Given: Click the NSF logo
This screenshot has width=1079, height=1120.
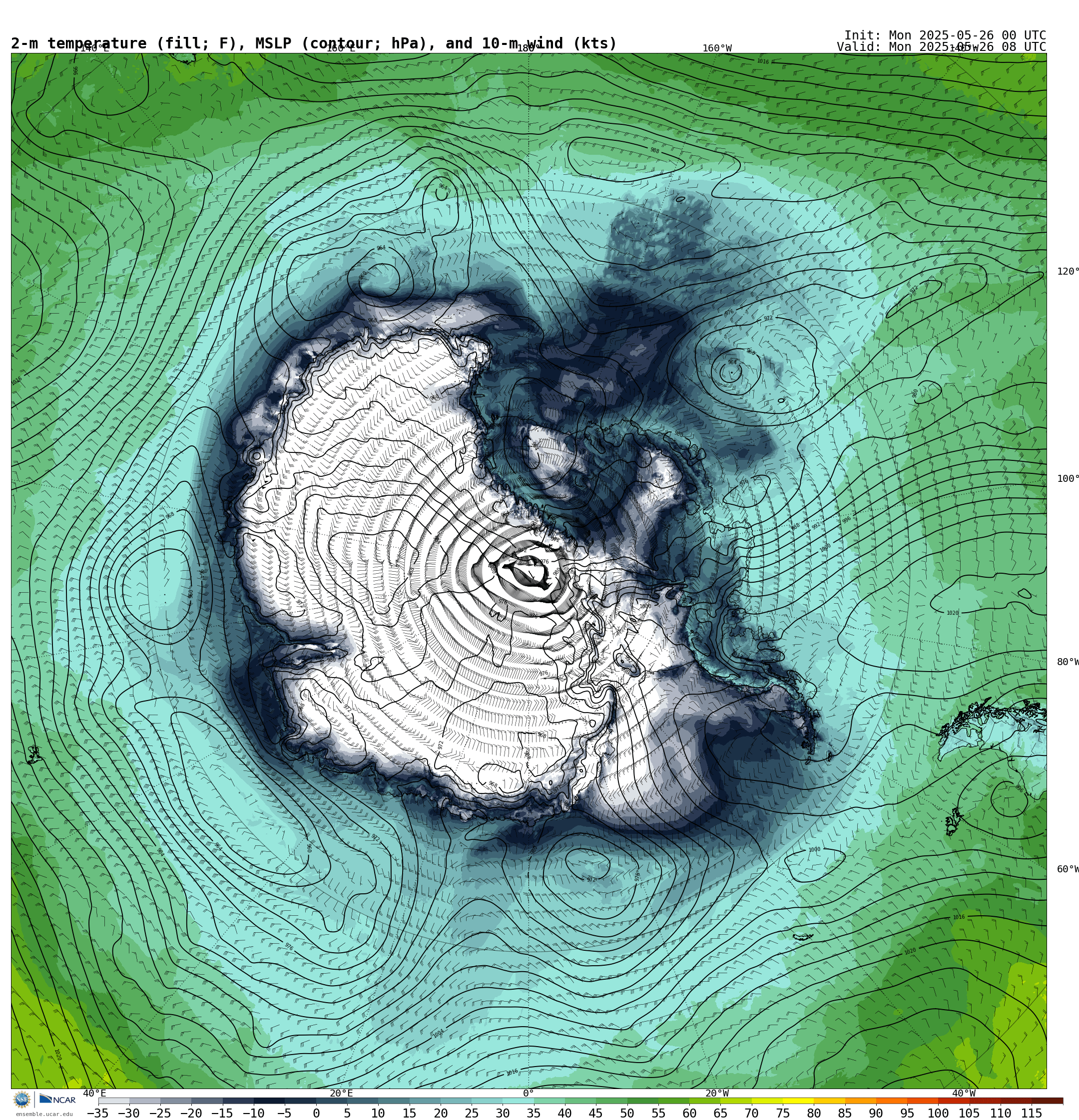Looking at the screenshot, I should tap(21, 1100).
